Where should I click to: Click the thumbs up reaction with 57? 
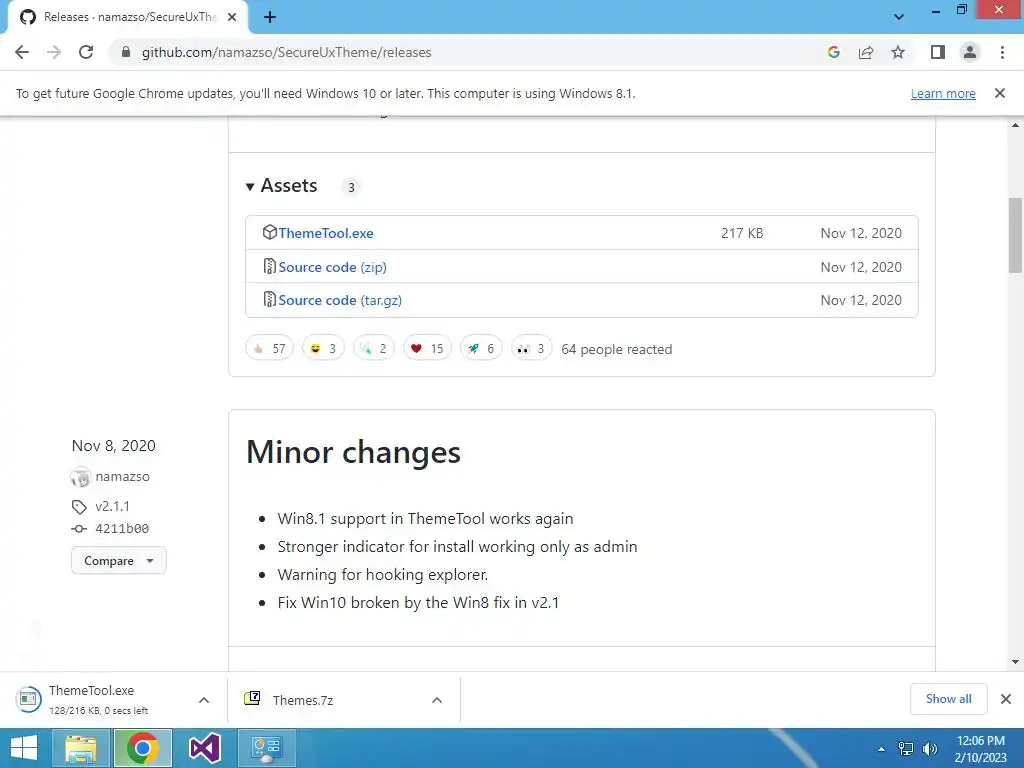click(x=270, y=348)
